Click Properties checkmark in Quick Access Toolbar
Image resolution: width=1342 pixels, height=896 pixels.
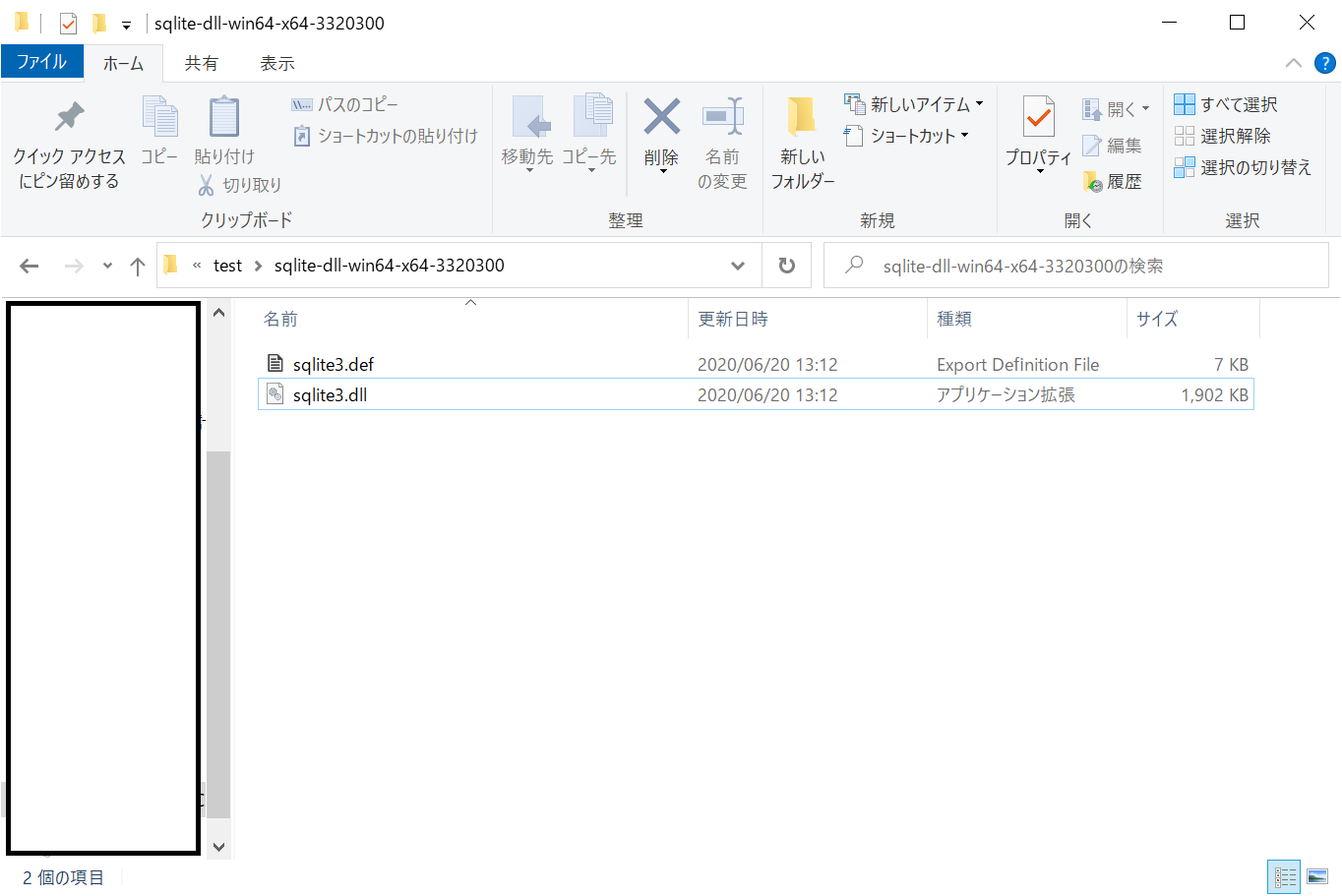(68, 23)
